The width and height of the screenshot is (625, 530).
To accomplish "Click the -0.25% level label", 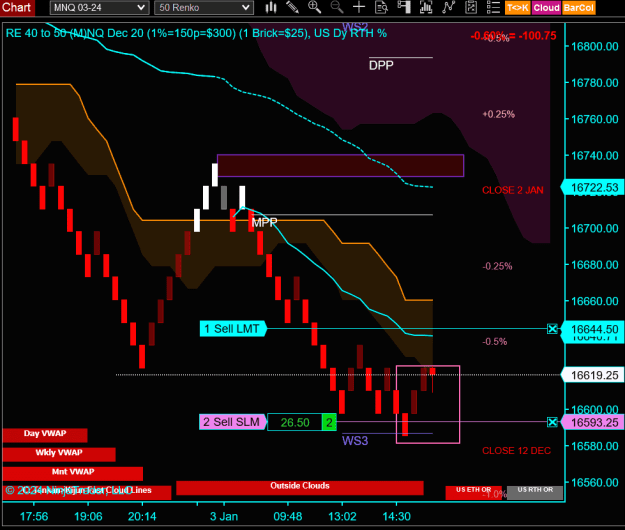I will point(497,266).
